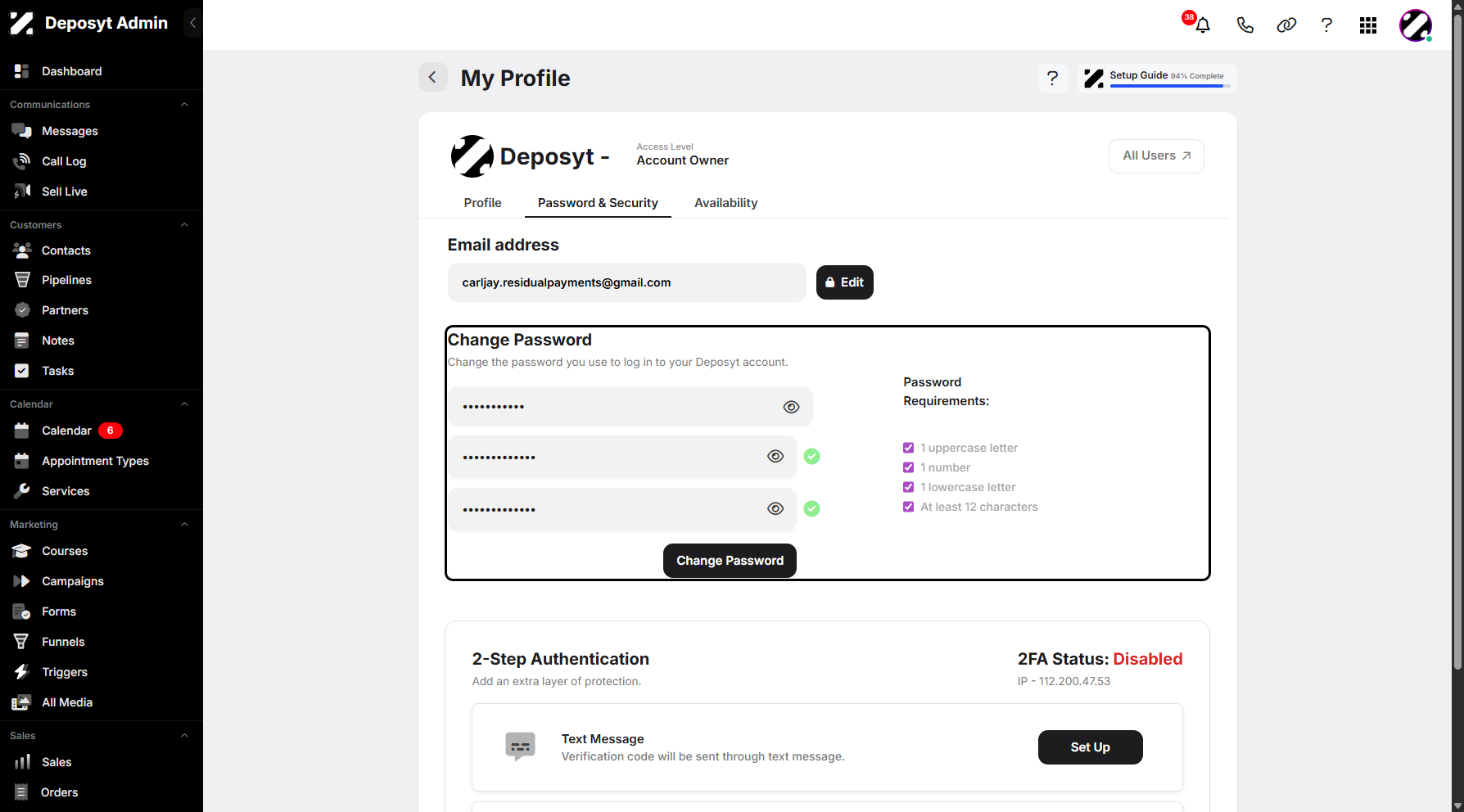Open the notifications bell
1464x812 pixels.
coord(1202,25)
